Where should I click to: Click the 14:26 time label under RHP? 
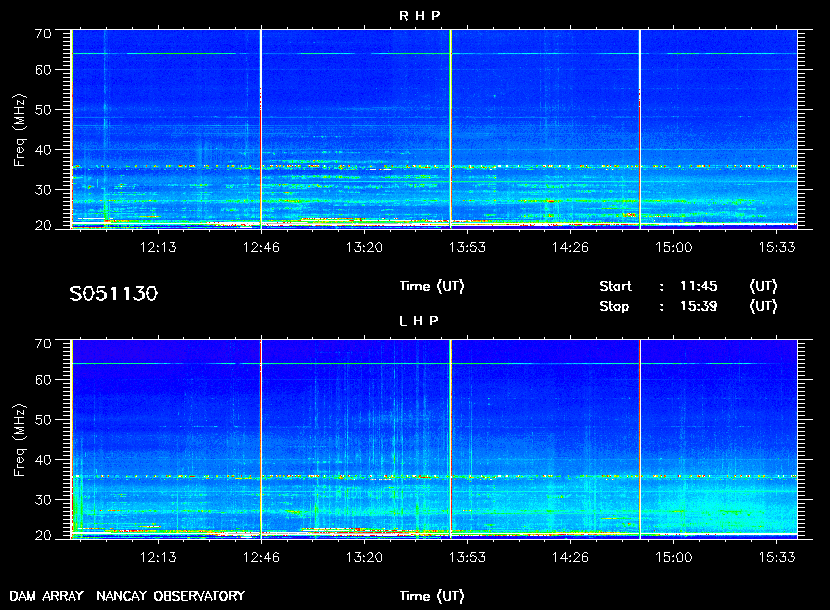[x=570, y=247]
